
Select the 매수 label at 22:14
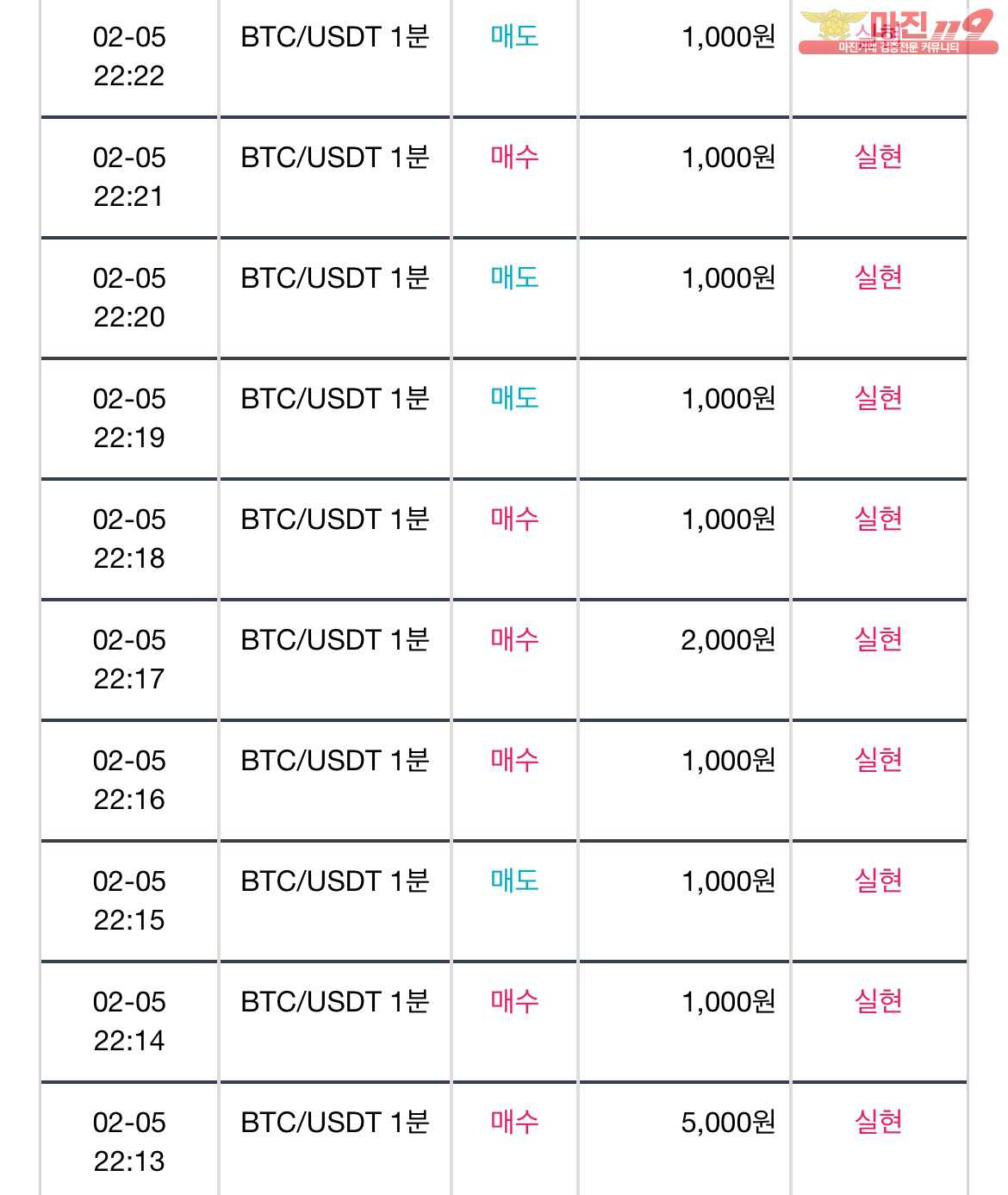514,1001
